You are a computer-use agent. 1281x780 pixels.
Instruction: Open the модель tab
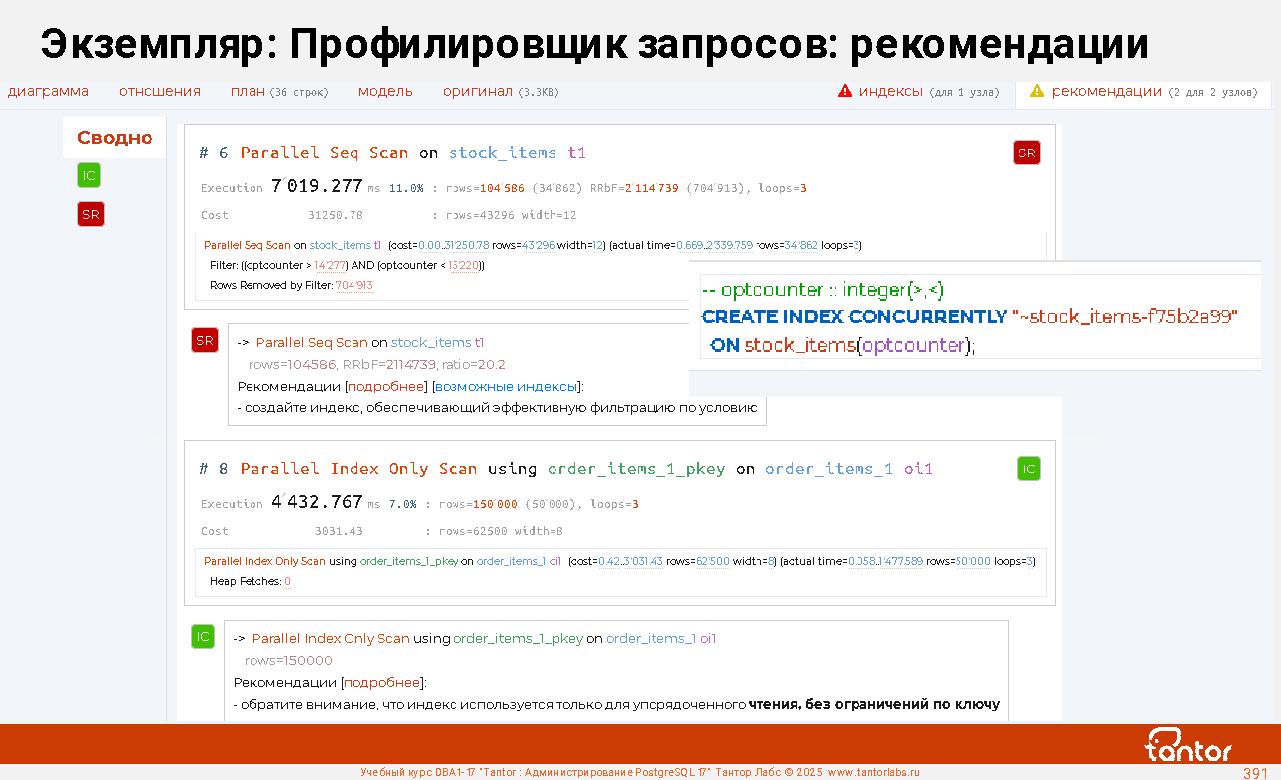[385, 91]
